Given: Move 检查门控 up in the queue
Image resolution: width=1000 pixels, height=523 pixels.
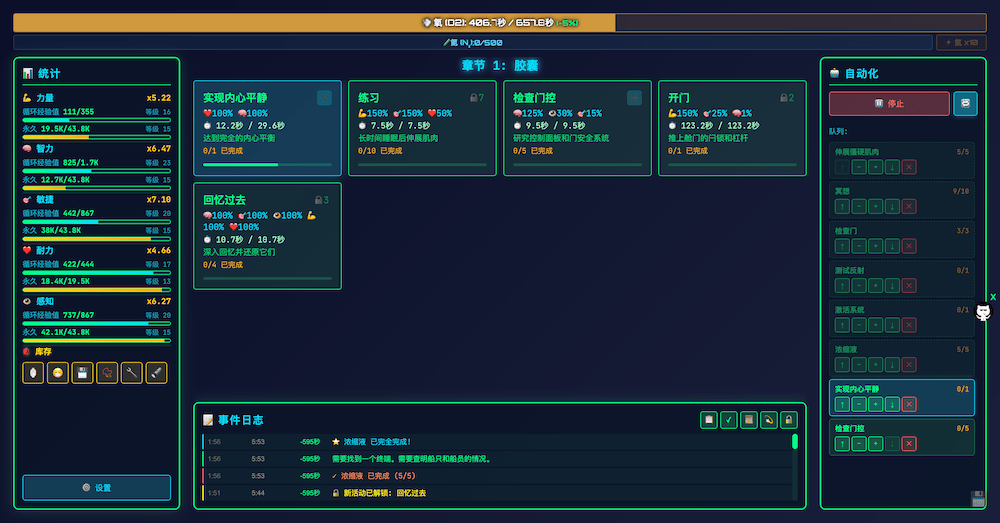Looking at the screenshot, I should (841, 443).
